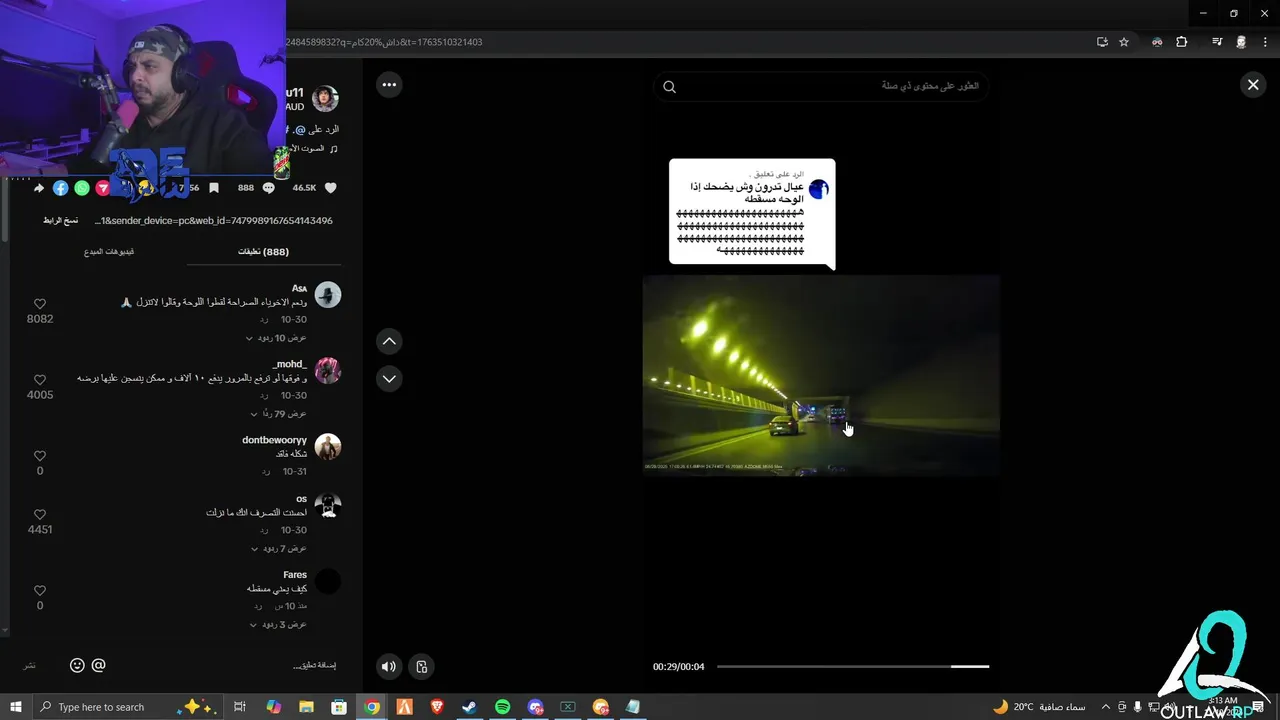Open comments bubble showing 888

click(268, 187)
